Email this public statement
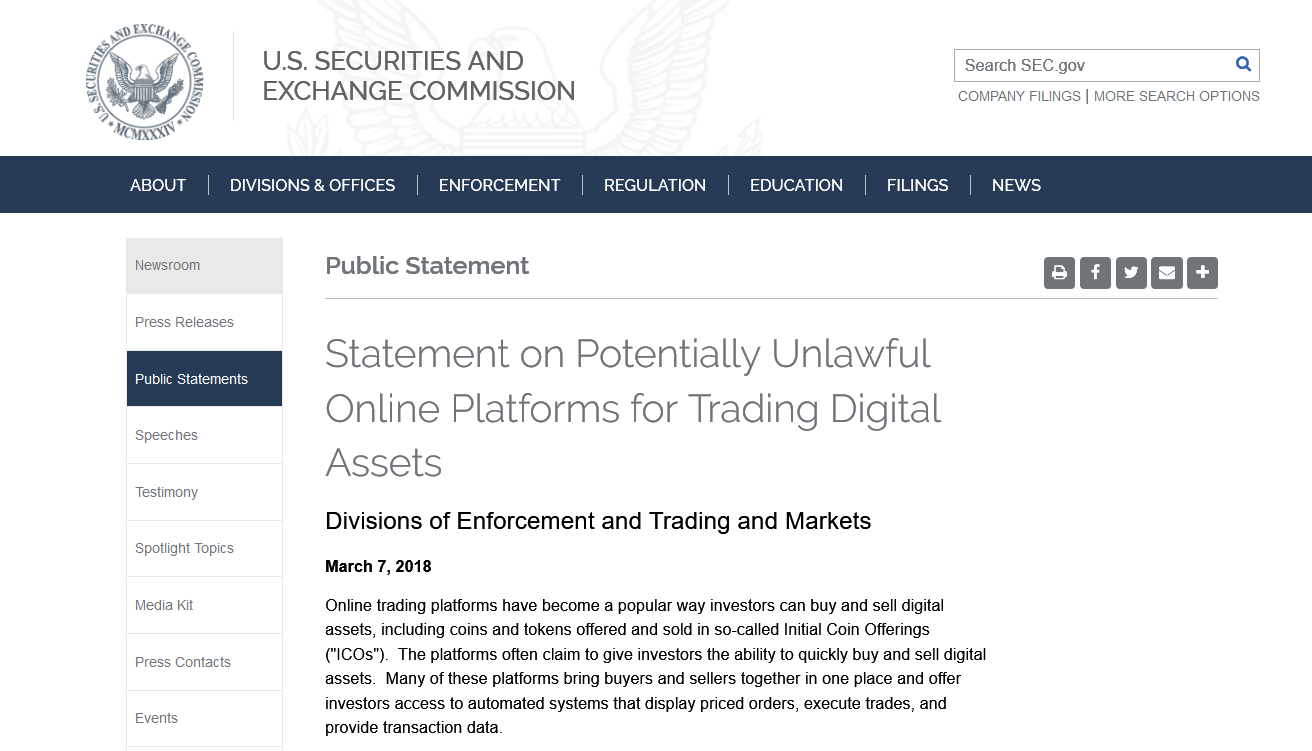Viewport: 1312px width, 751px height. 1166,272
